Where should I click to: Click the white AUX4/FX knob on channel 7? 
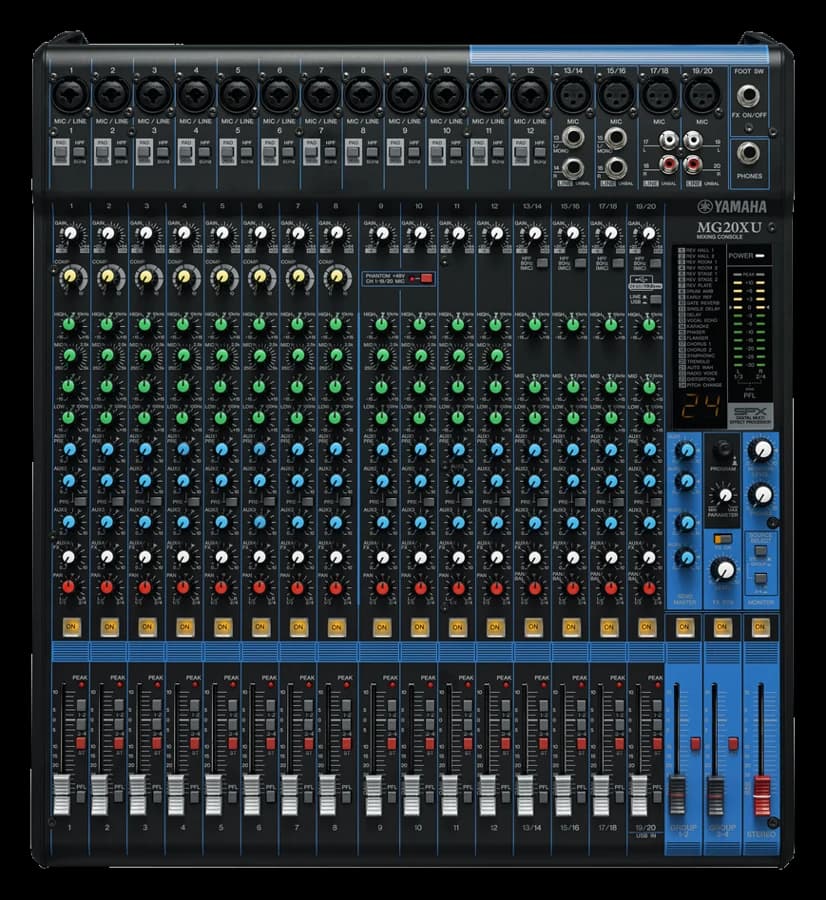tap(297, 557)
